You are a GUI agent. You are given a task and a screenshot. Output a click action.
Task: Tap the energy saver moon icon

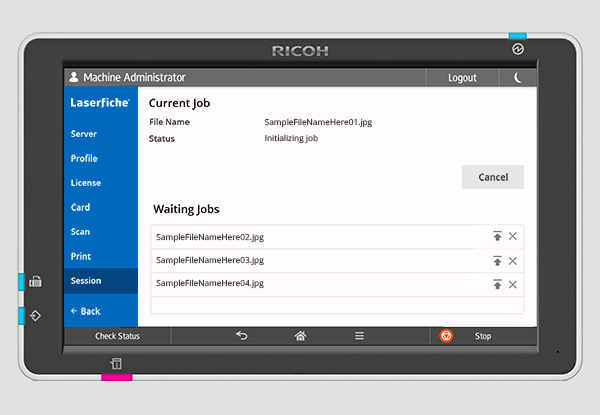pyautogui.click(x=518, y=78)
